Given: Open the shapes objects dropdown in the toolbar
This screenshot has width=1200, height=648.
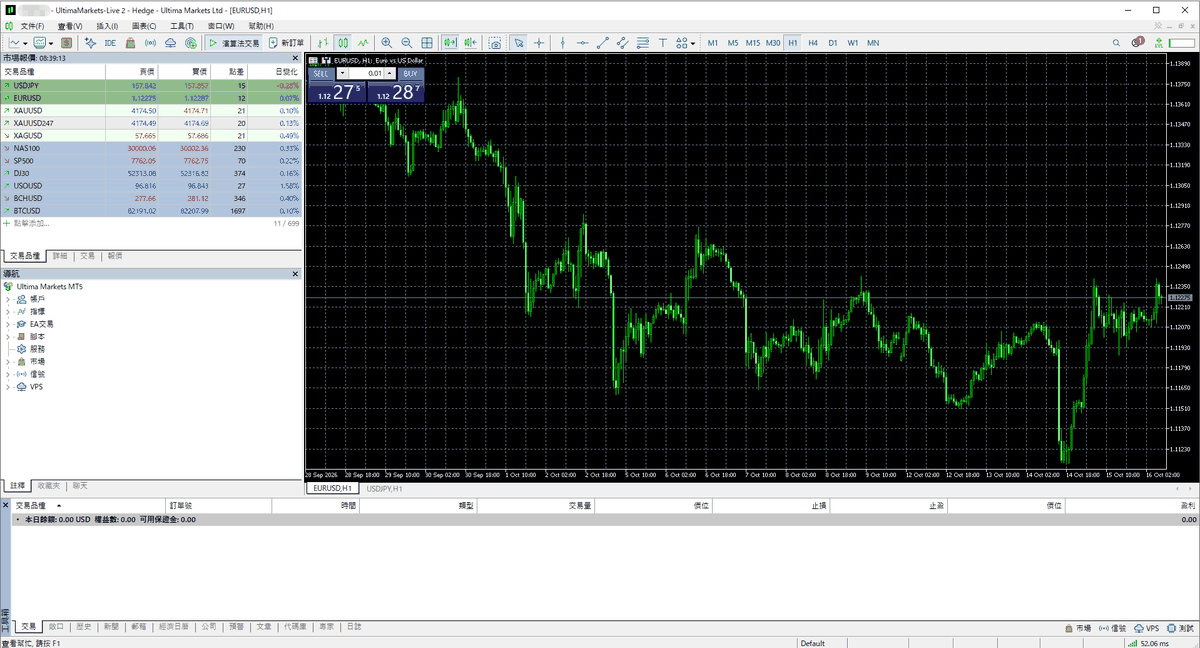Looking at the screenshot, I should point(694,43).
